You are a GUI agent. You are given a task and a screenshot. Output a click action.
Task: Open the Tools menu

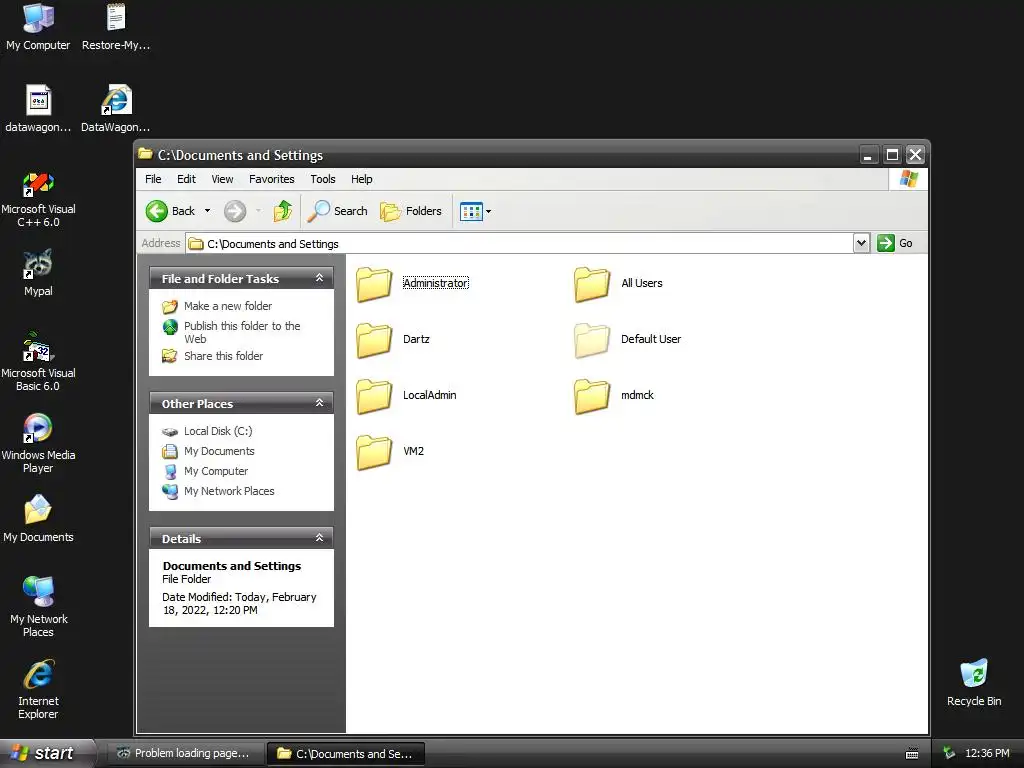coord(323,179)
